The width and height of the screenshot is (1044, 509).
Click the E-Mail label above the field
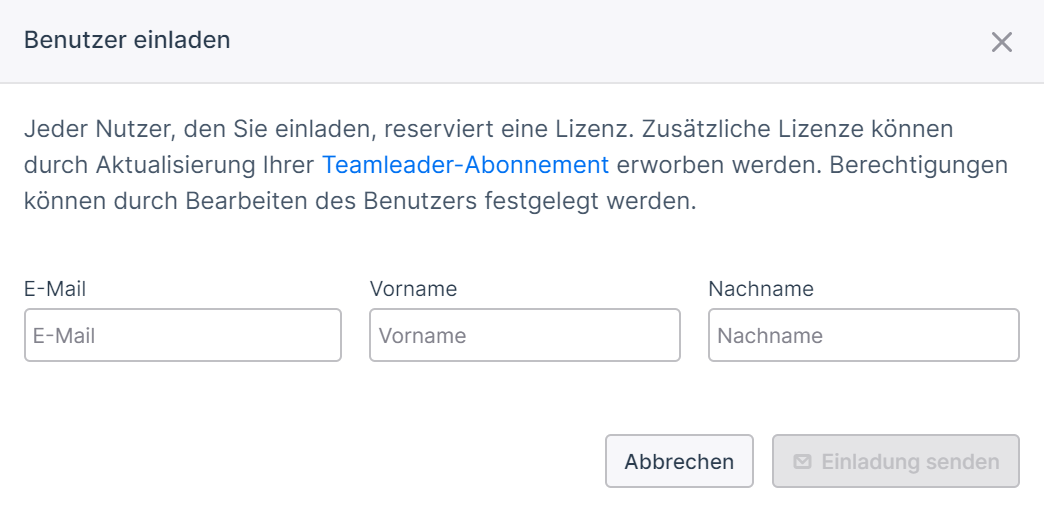click(x=55, y=288)
